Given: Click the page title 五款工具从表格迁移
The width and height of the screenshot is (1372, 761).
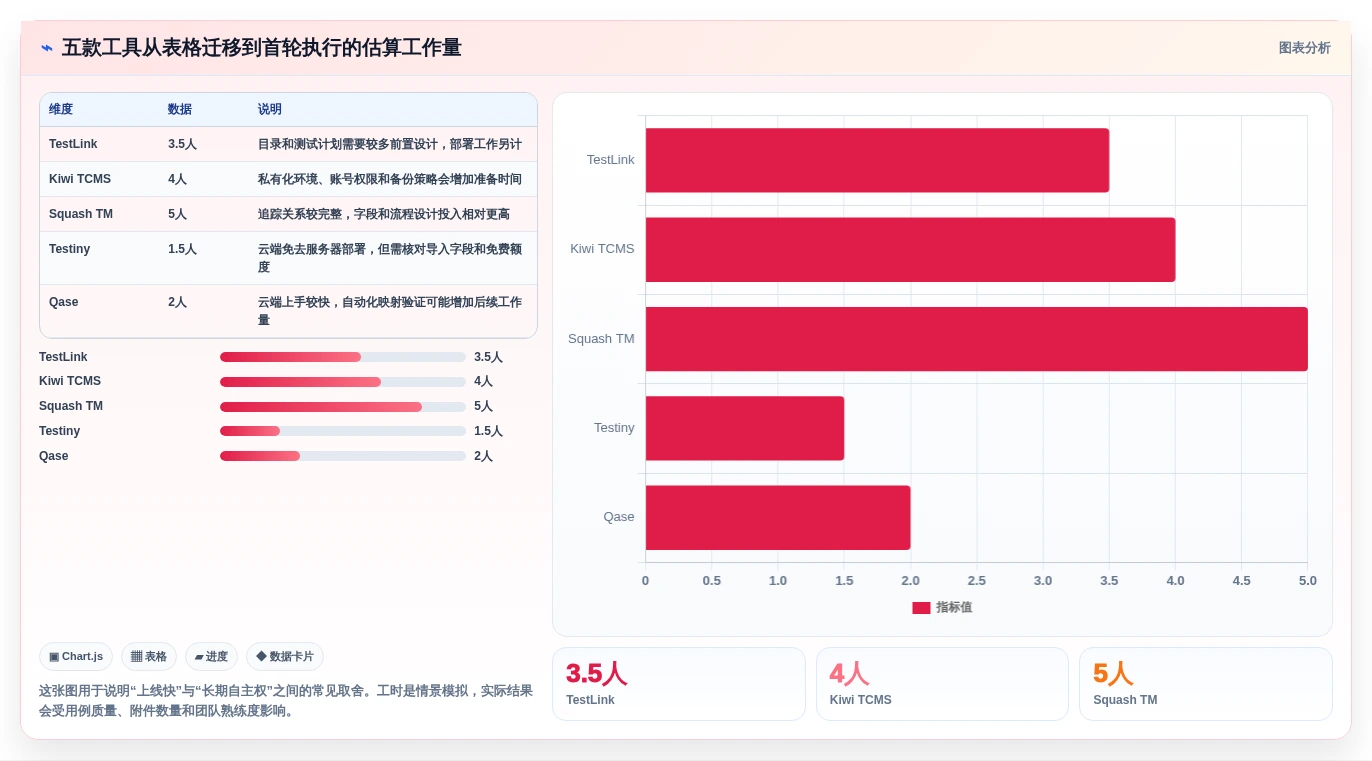Looking at the screenshot, I should 261,48.
